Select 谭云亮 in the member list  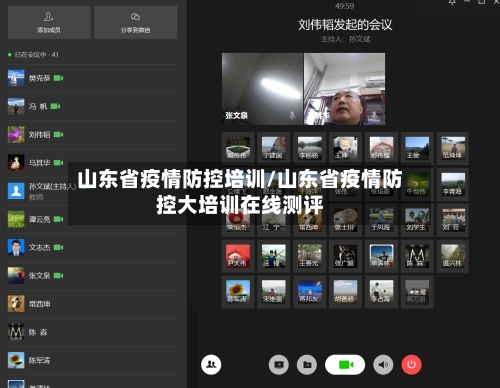(x=93, y=219)
